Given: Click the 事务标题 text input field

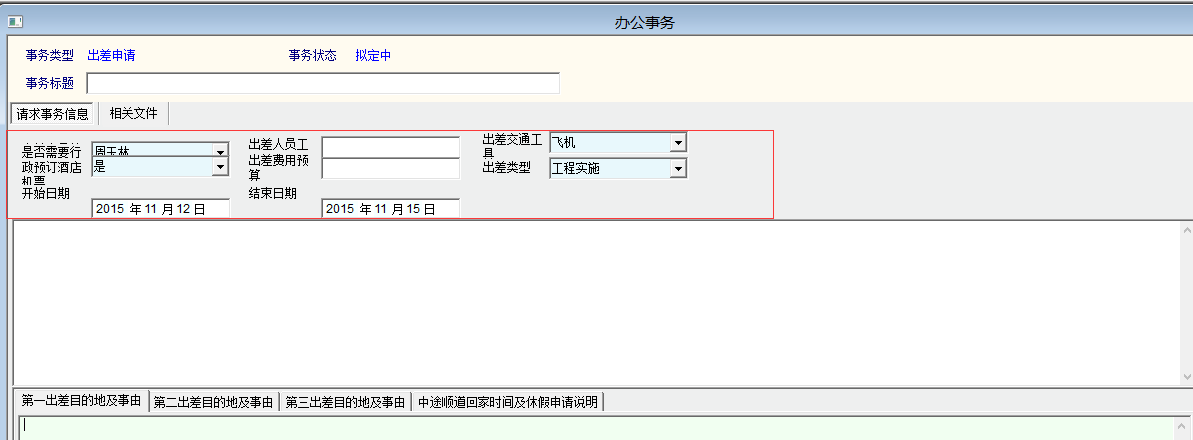Looking at the screenshot, I should point(323,83).
